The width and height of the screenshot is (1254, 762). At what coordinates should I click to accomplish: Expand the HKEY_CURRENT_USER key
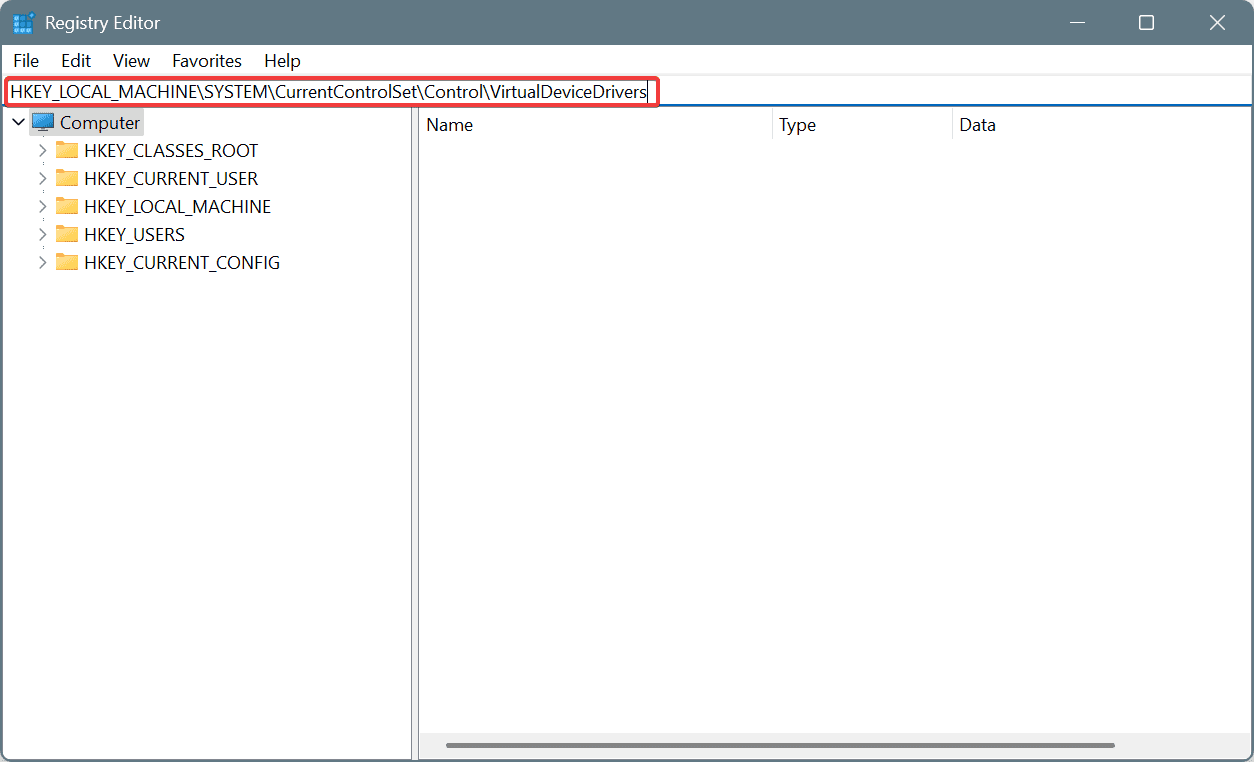[x=42, y=179]
